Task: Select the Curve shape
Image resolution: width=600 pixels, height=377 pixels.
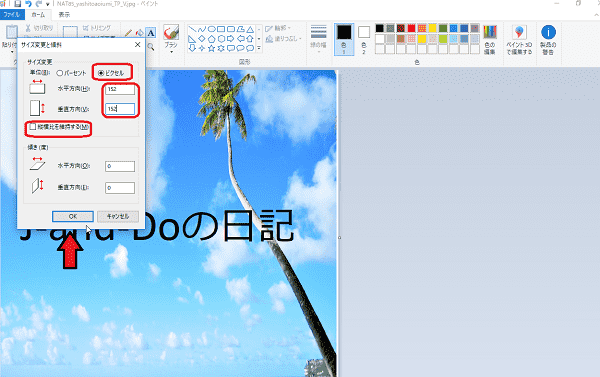Action: tap(202, 29)
